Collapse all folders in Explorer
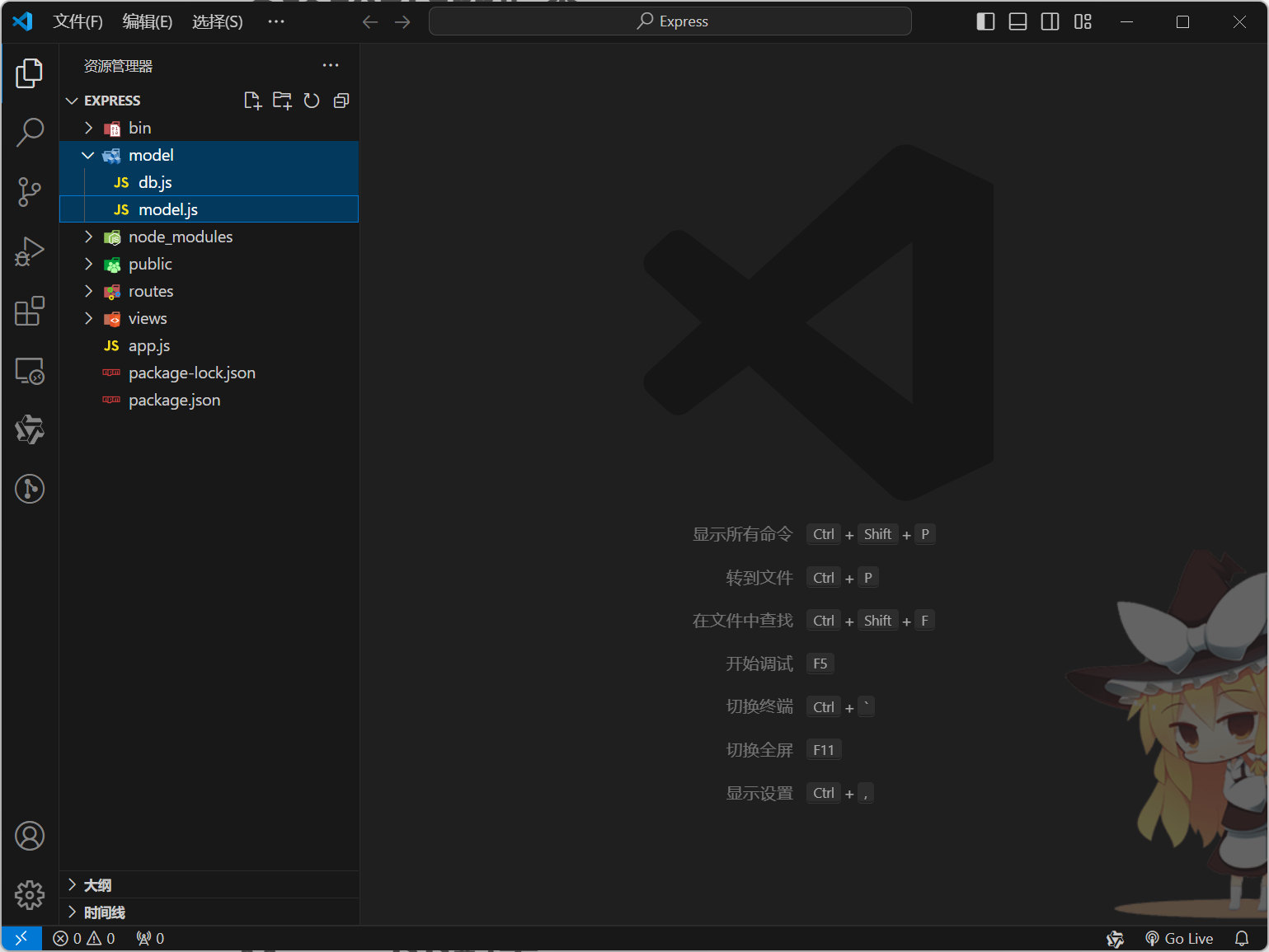The image size is (1269, 952). click(x=341, y=101)
